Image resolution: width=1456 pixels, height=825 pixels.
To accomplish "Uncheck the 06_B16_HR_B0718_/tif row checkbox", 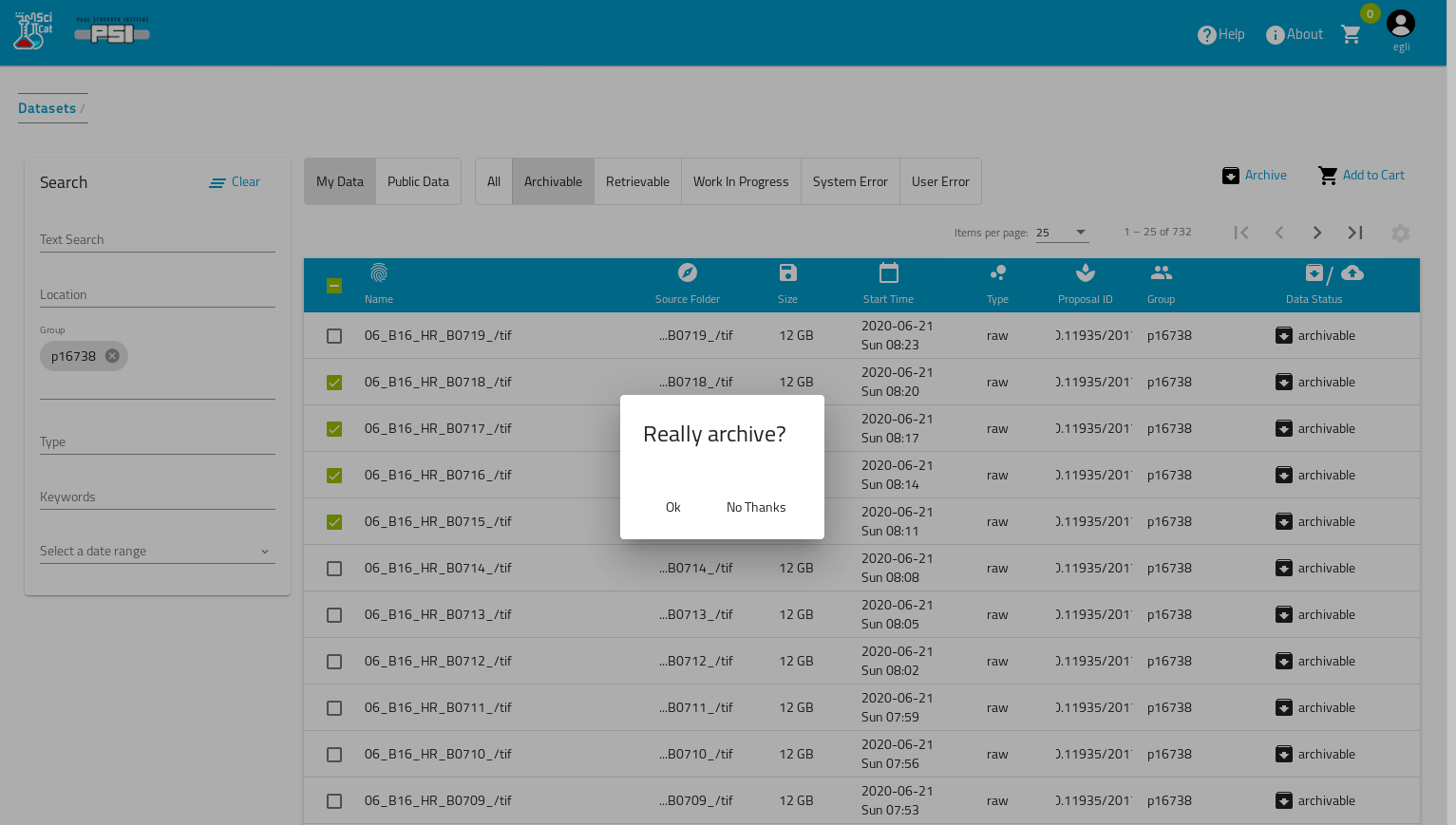I will point(334,383).
